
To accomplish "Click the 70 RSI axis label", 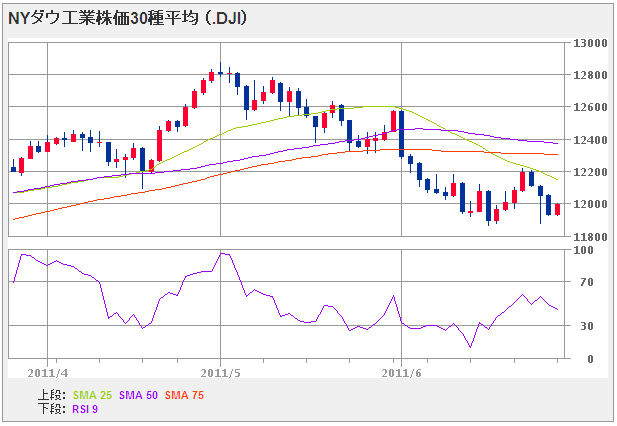I will pyautogui.click(x=587, y=282).
